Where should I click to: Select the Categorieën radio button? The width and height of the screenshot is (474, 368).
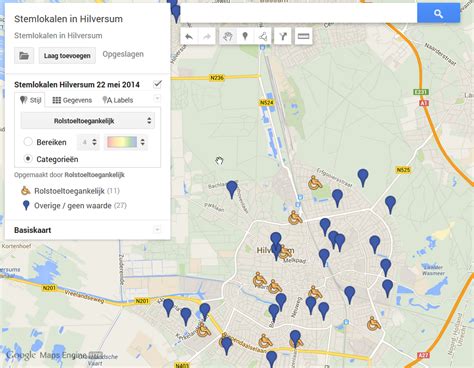(x=28, y=159)
